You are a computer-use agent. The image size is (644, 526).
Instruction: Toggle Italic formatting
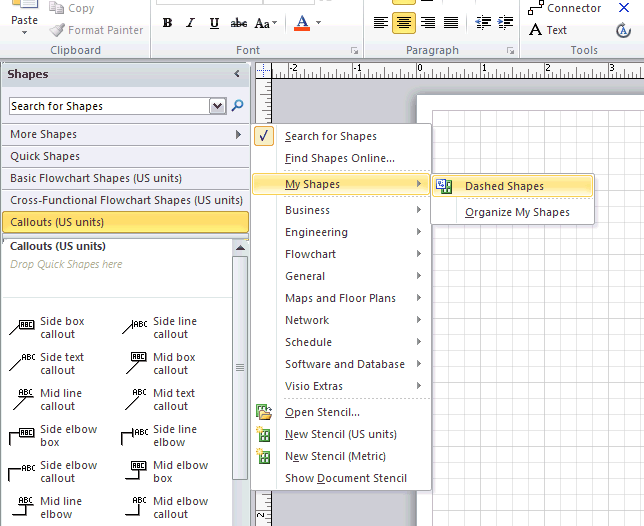tap(190, 23)
